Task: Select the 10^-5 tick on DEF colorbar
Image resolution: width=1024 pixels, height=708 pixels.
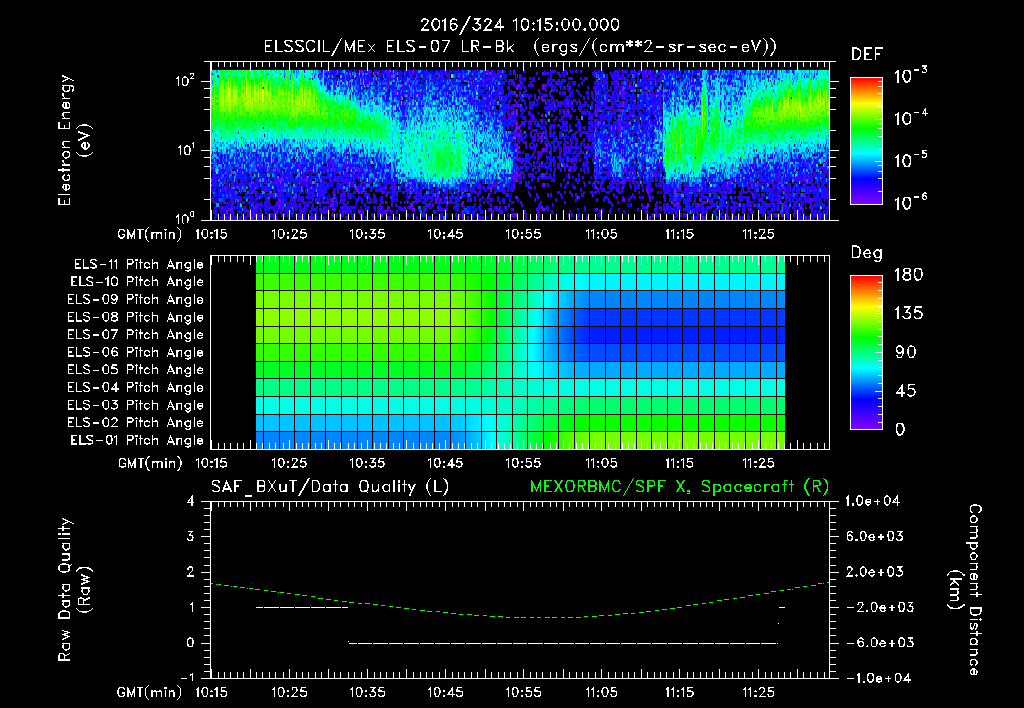Action: point(910,160)
